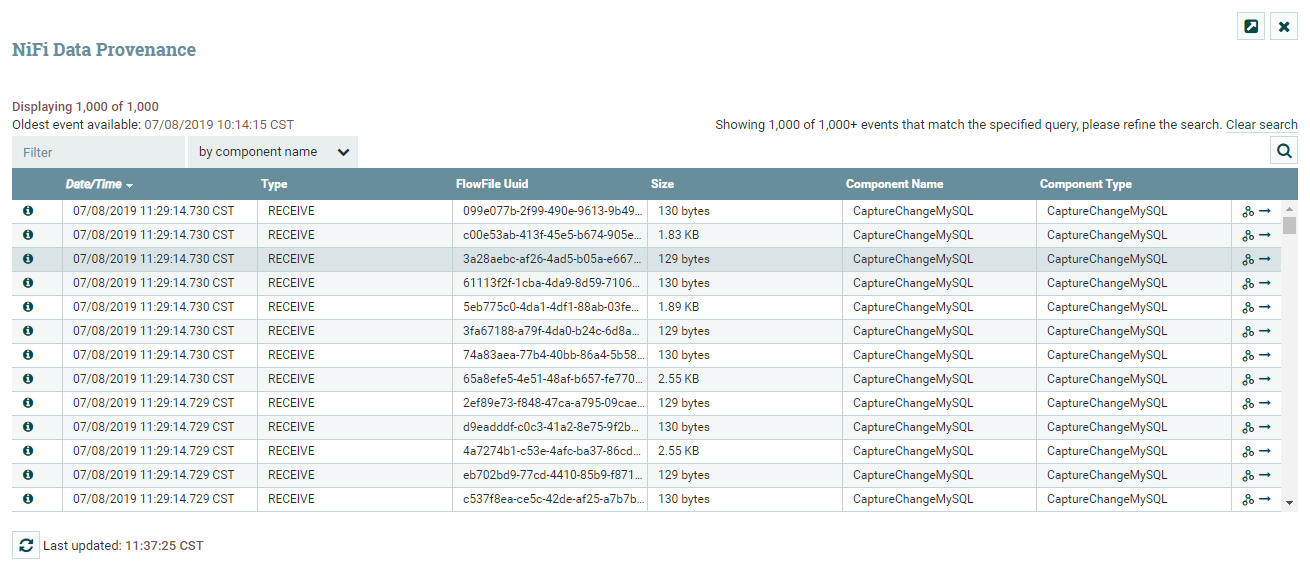The width and height of the screenshot is (1310, 585).
Task: Sort events by the Type column
Action: pyautogui.click(x=273, y=184)
